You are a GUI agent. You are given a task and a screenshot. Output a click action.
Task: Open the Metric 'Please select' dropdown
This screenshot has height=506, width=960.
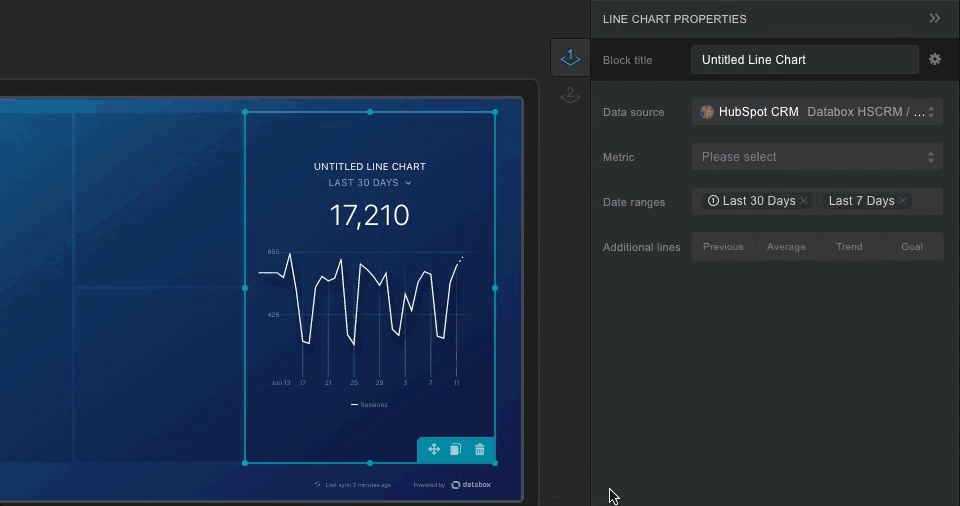(x=817, y=157)
